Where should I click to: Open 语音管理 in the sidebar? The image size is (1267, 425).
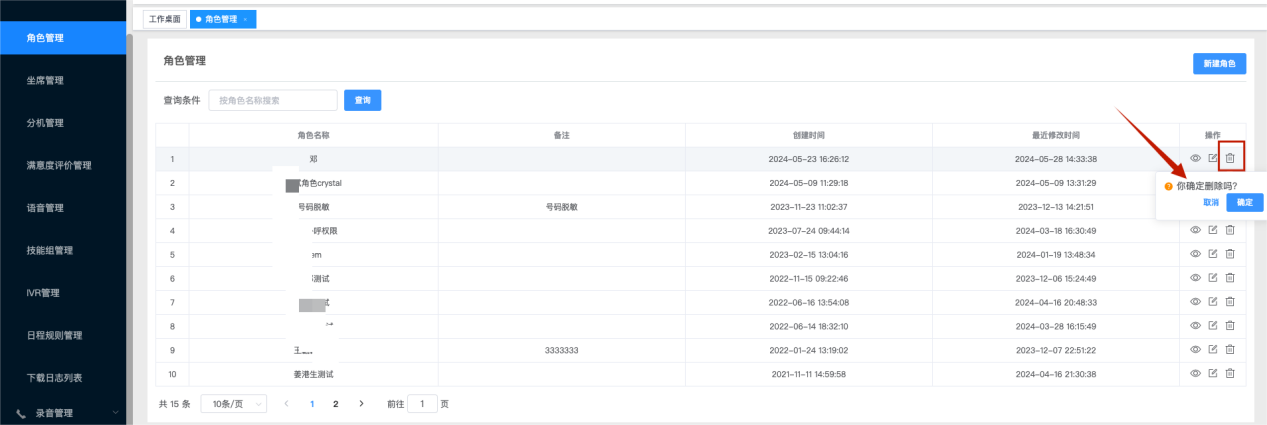pyautogui.click(x=63, y=208)
